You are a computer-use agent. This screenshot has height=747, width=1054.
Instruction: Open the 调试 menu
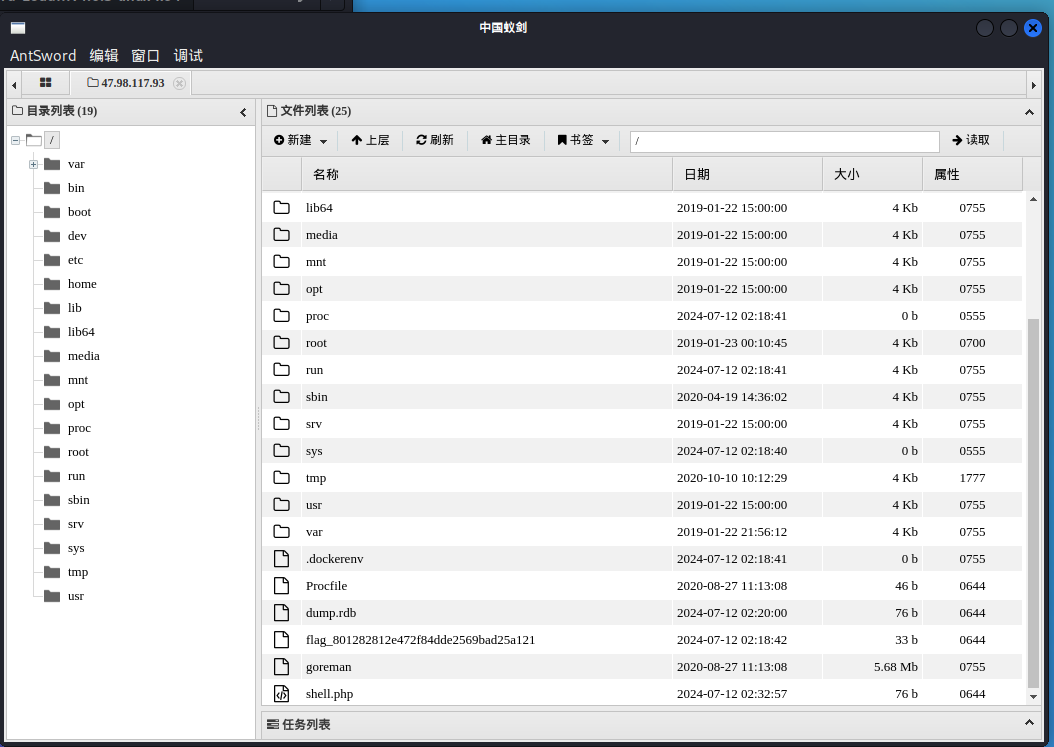(188, 55)
